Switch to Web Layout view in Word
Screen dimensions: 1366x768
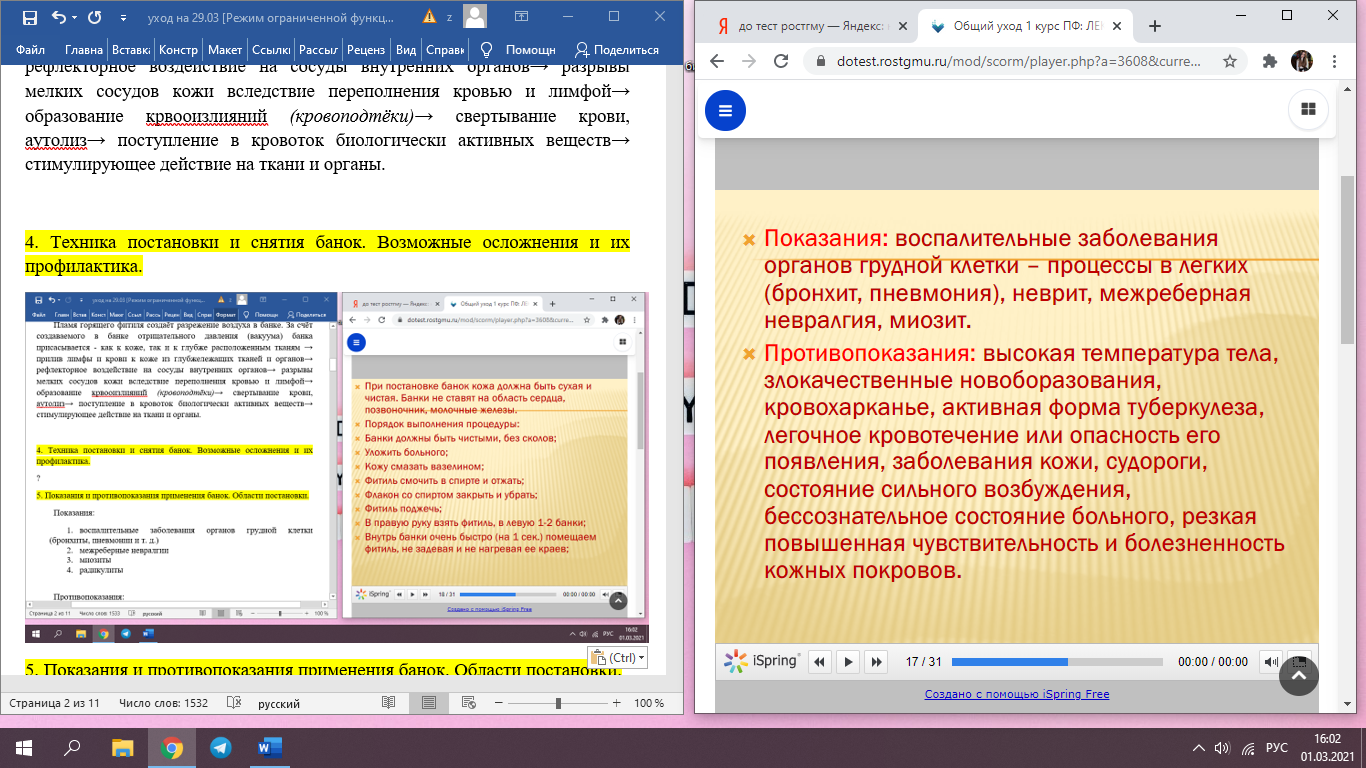pyautogui.click(x=470, y=703)
